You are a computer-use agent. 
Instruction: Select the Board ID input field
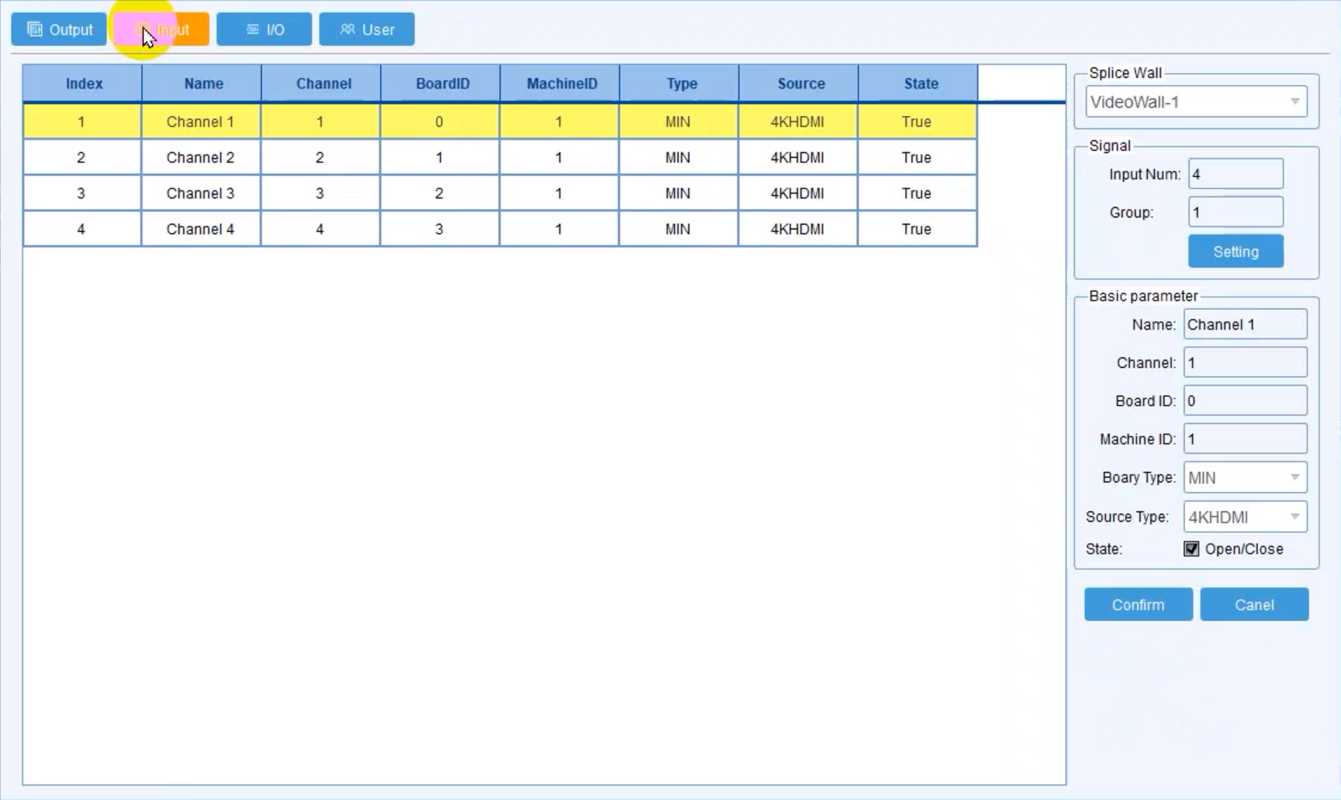click(x=1245, y=401)
